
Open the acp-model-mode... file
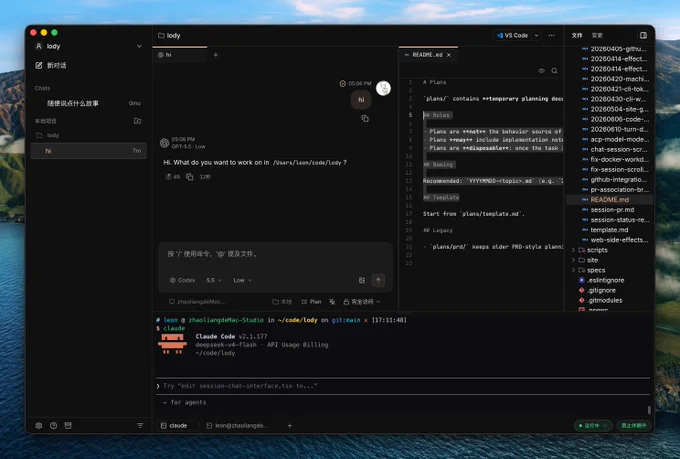(614, 139)
